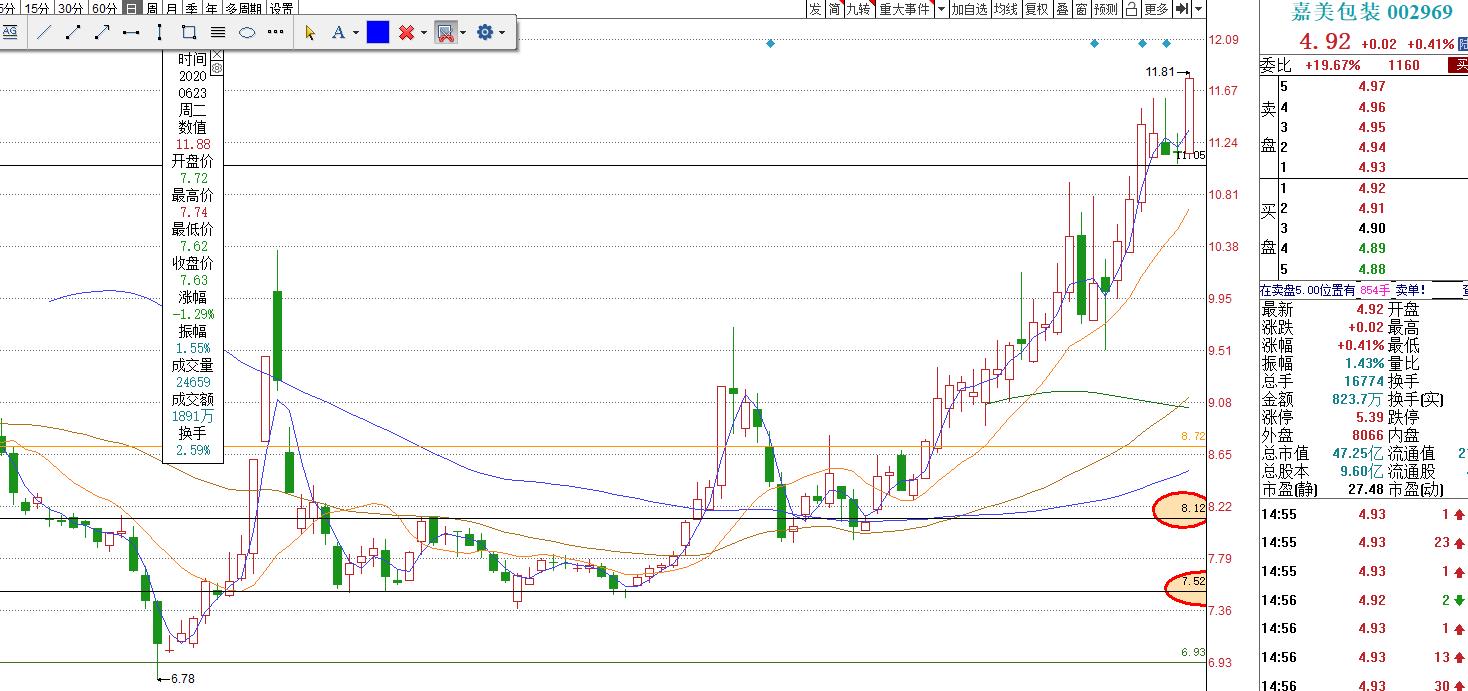The image size is (1468, 691).
Task: Pick the parallel horizontal lines tool
Action: [x=218, y=33]
